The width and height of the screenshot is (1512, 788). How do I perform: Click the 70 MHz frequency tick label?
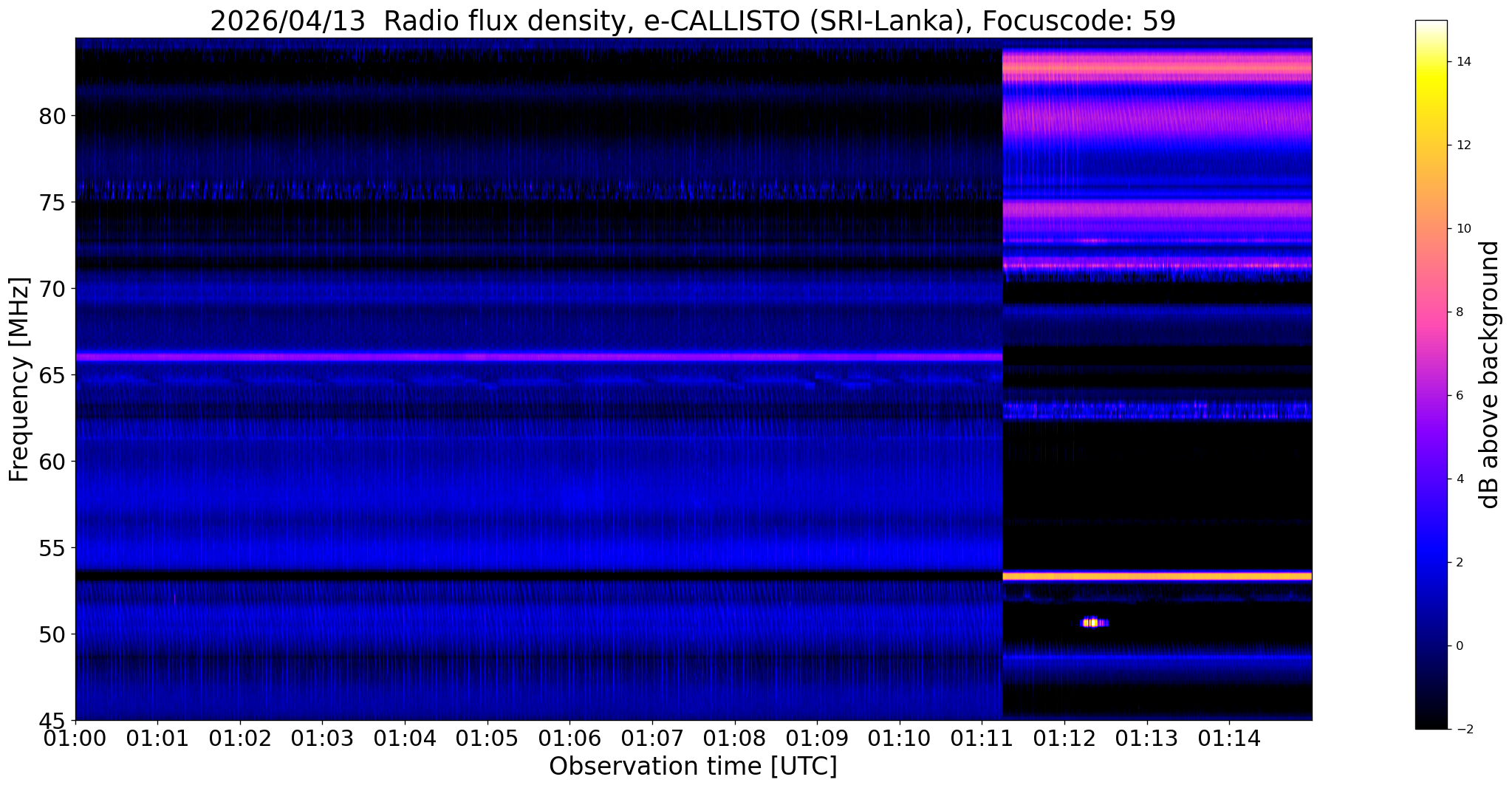tap(52, 289)
